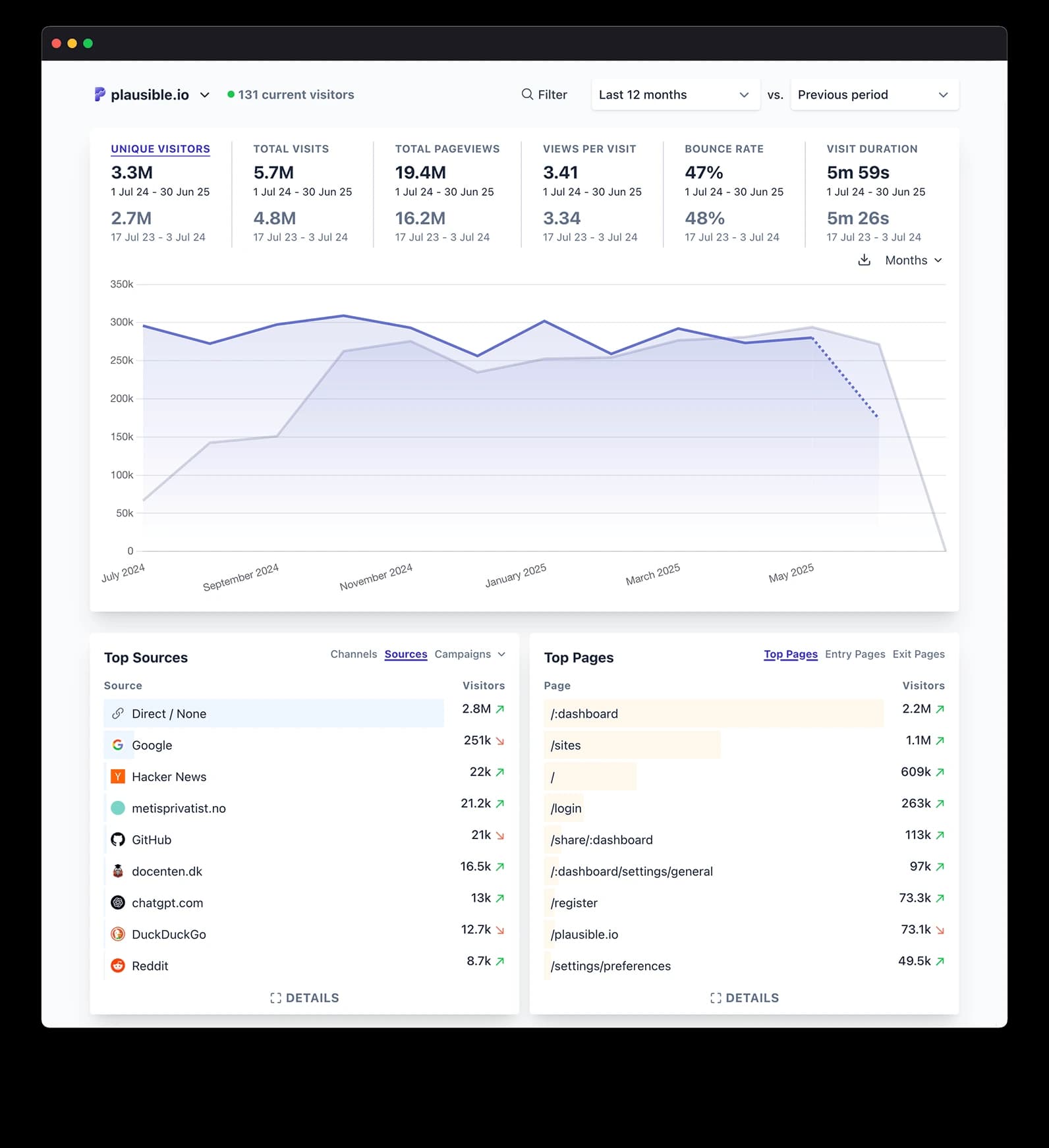Click the down arrow next to /plausible.io 73.1k
The image size is (1049, 1148).
click(x=940, y=930)
